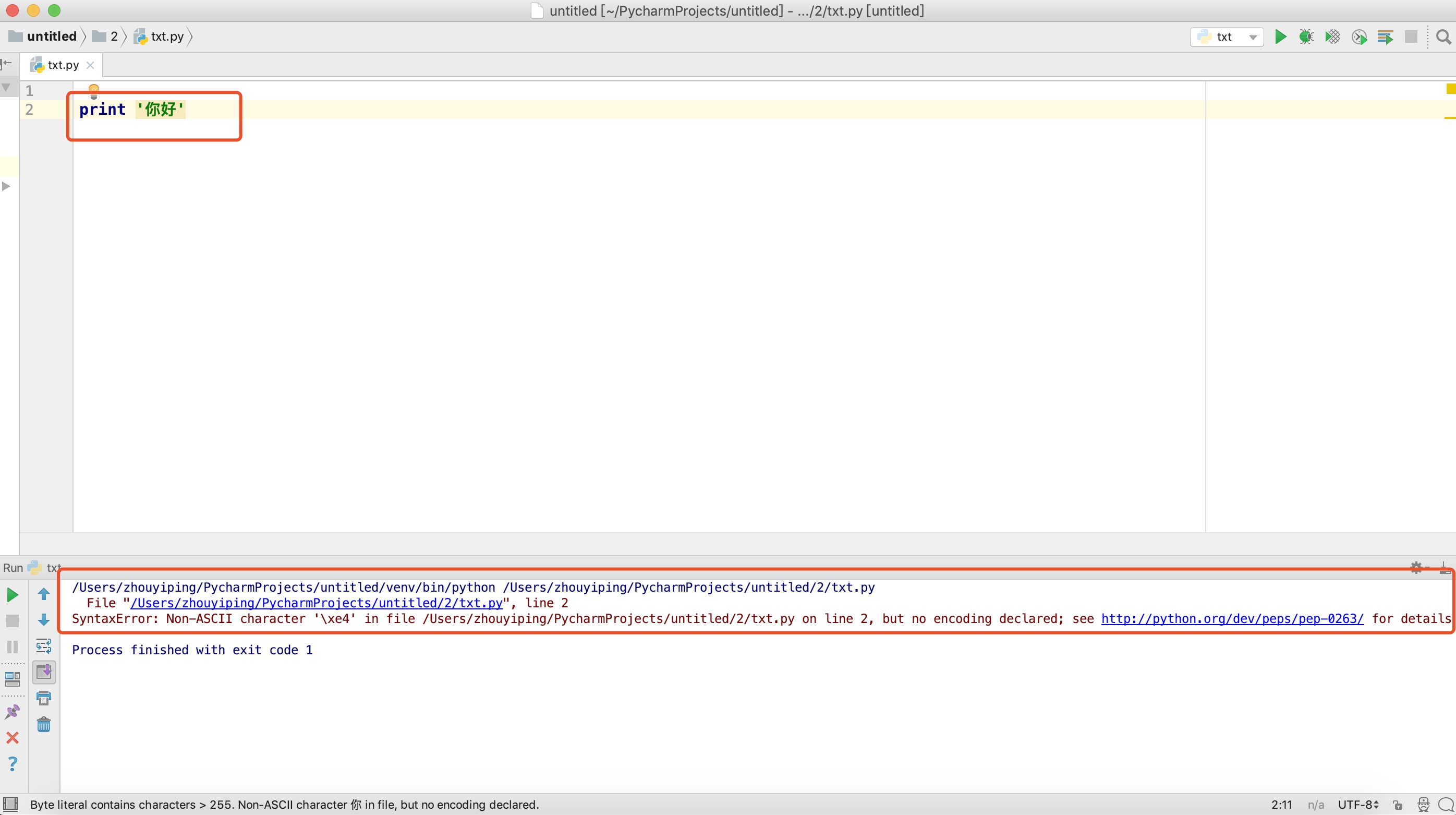This screenshot has height=815, width=1456.
Task: Click the help question mark in Run panel
Action: pyautogui.click(x=13, y=764)
